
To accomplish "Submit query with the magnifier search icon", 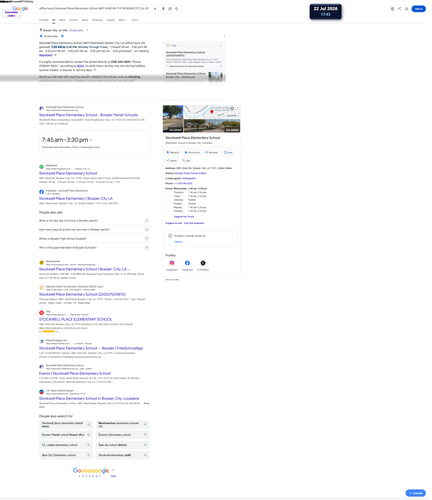I will 177,9.
